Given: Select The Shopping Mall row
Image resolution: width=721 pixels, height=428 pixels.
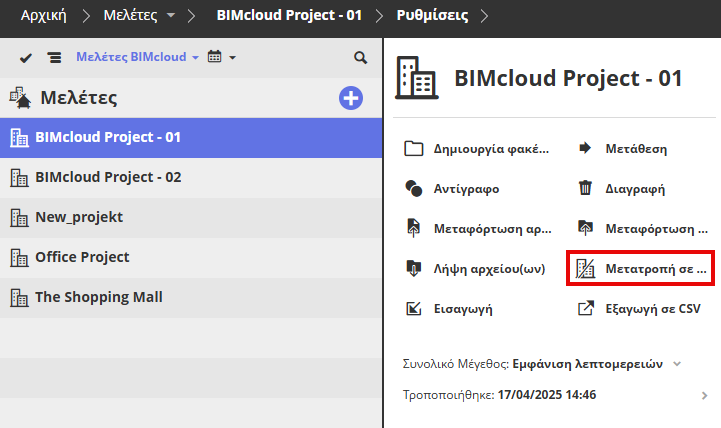Looking at the screenshot, I should click(x=191, y=297).
